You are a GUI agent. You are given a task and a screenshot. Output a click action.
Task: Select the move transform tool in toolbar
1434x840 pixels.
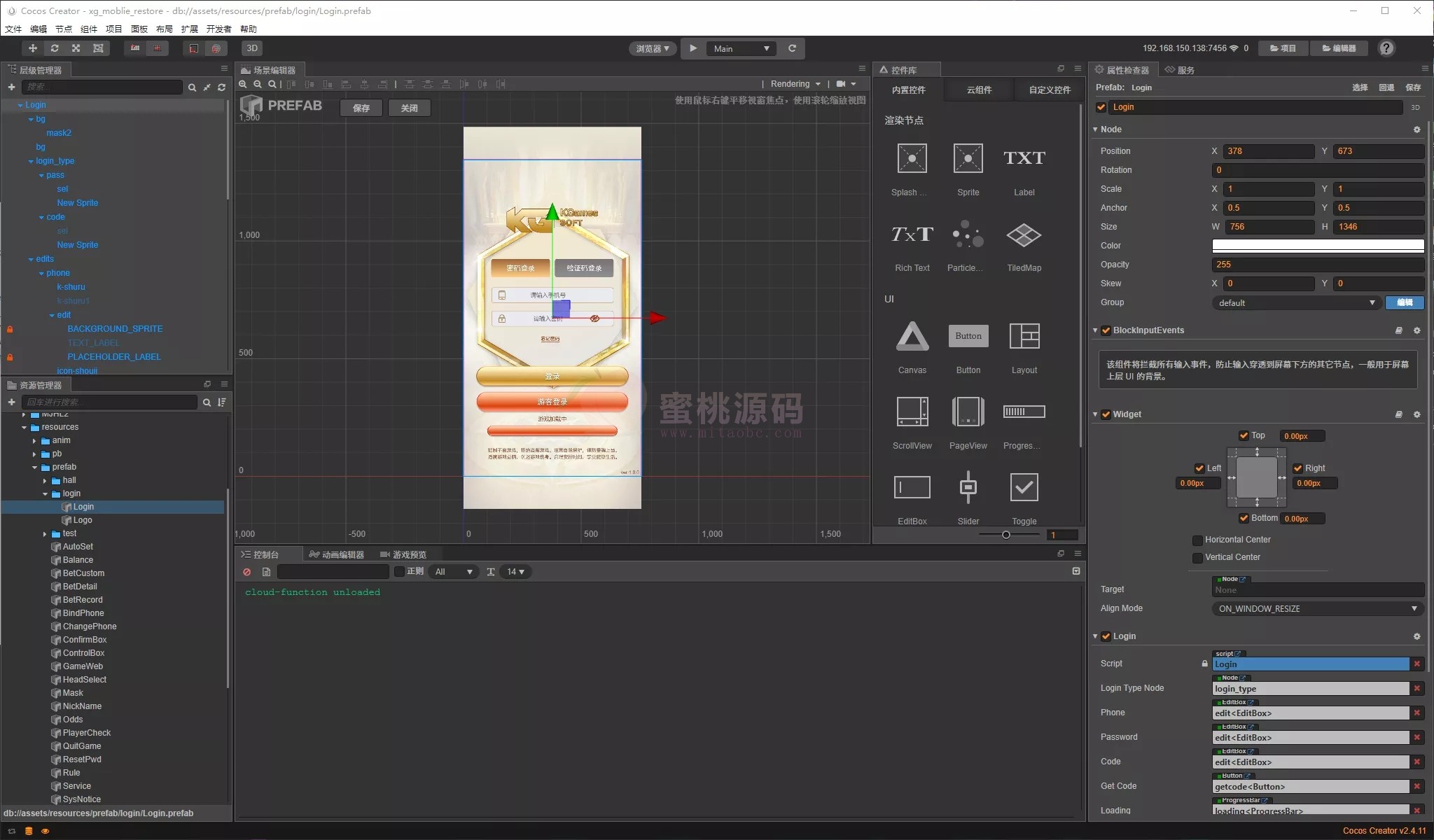coord(32,48)
